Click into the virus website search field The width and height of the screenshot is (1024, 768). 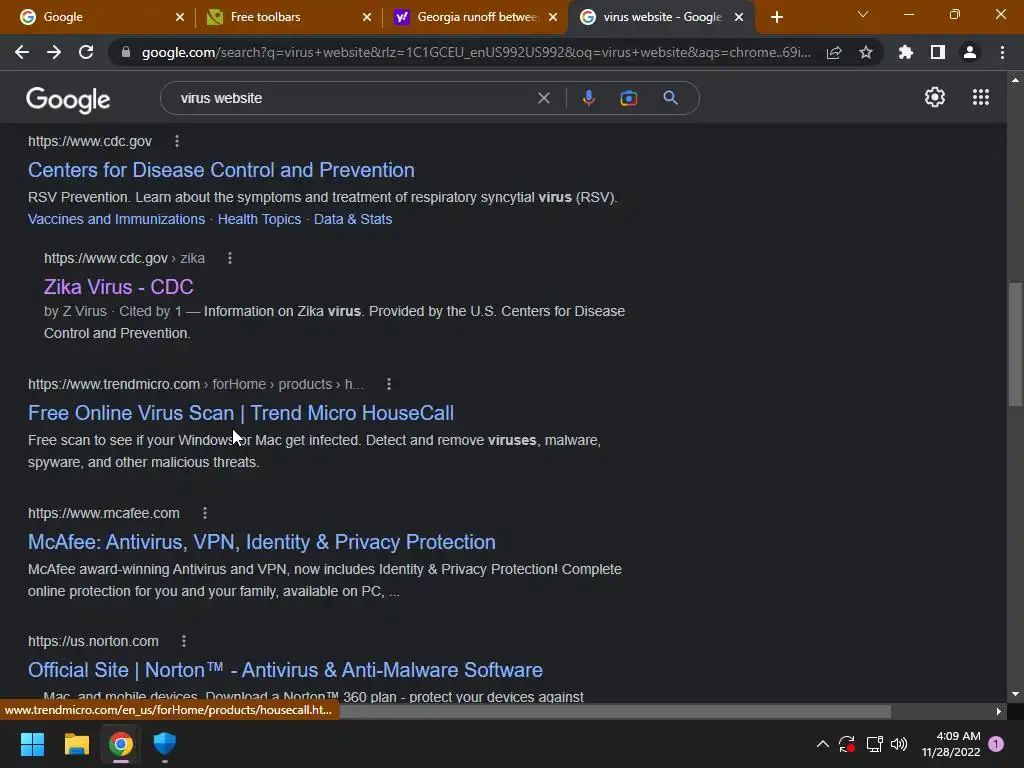353,98
